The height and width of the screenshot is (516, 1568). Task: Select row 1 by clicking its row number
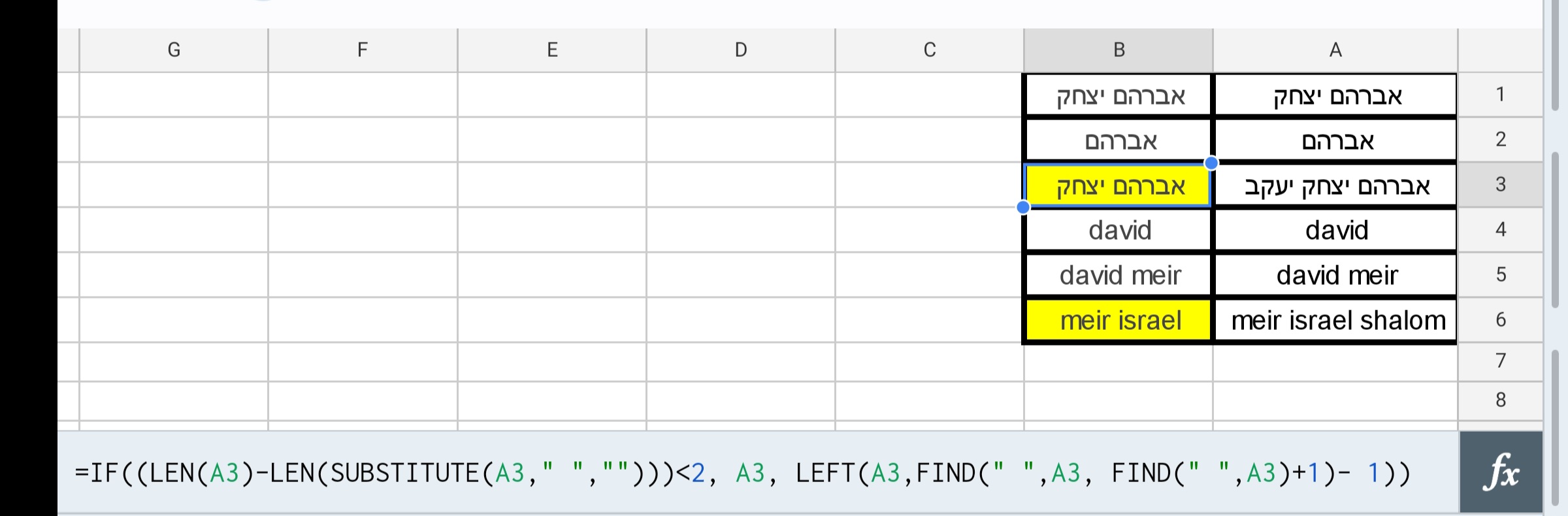click(1501, 93)
